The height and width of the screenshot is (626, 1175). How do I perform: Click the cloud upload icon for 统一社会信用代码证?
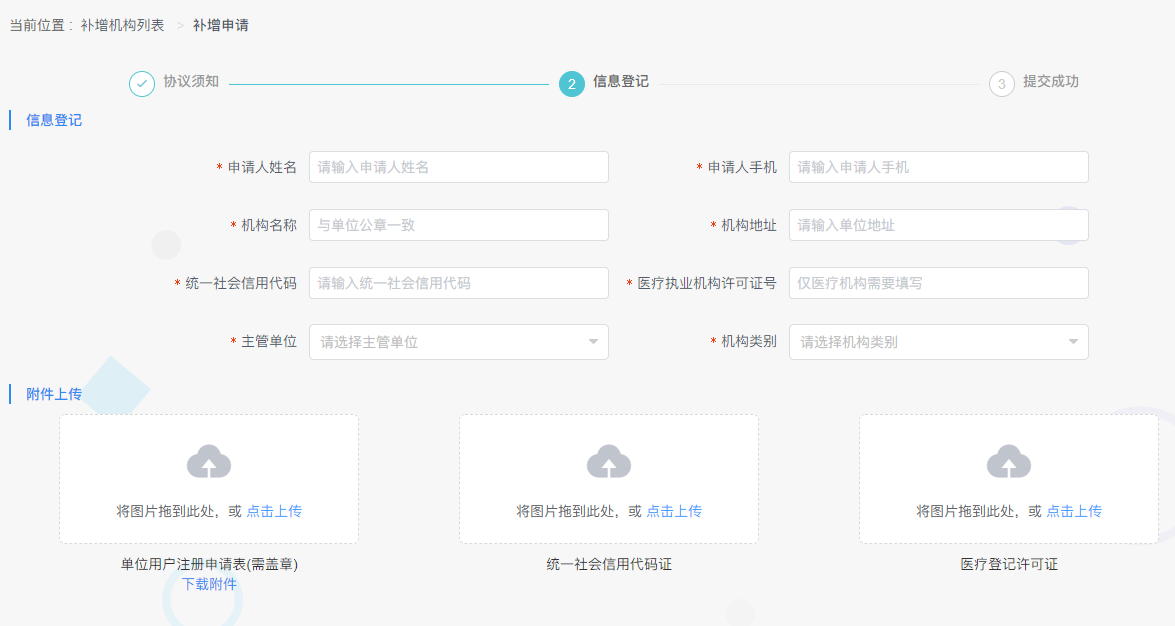click(609, 462)
